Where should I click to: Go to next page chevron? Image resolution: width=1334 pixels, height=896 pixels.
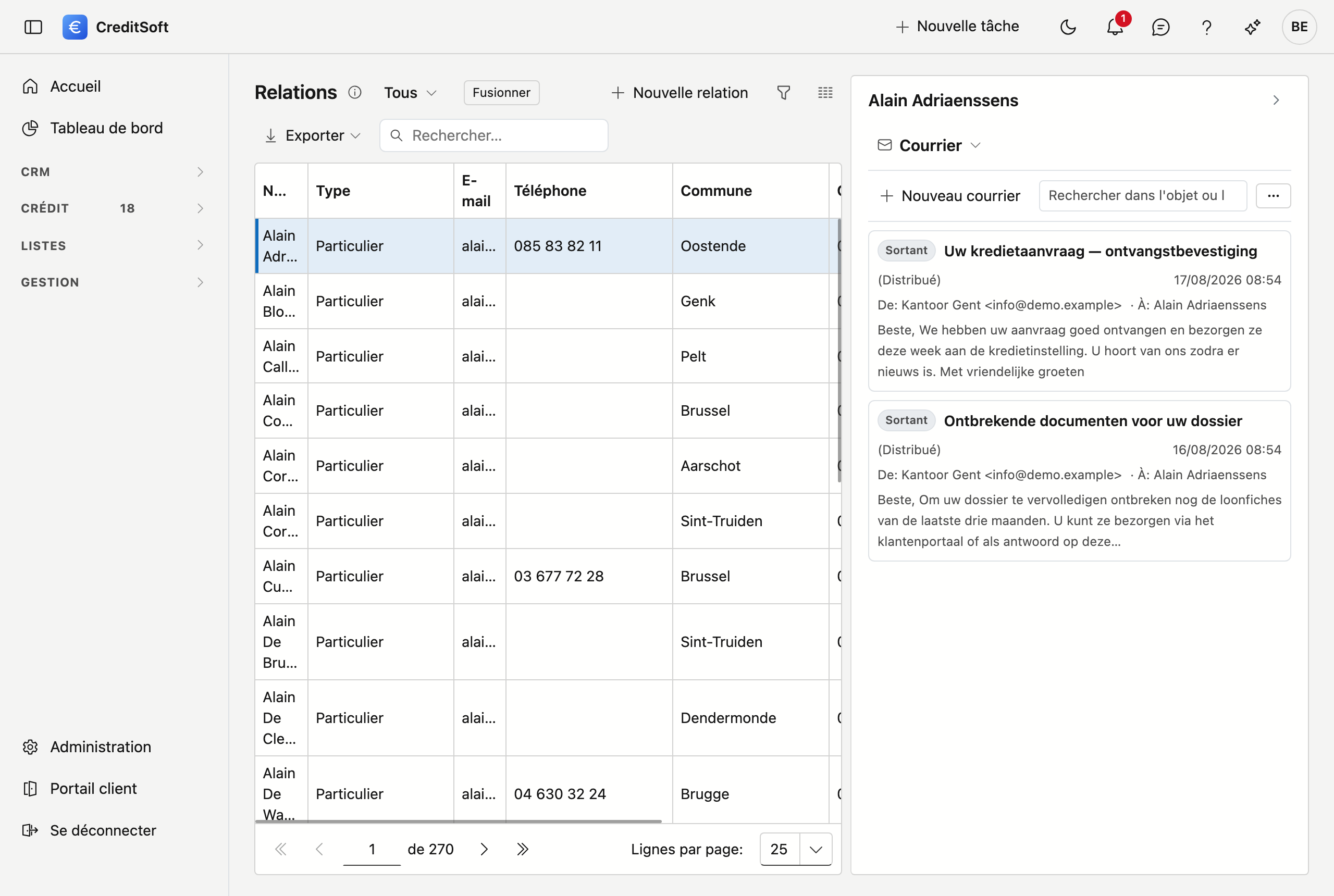(484, 849)
